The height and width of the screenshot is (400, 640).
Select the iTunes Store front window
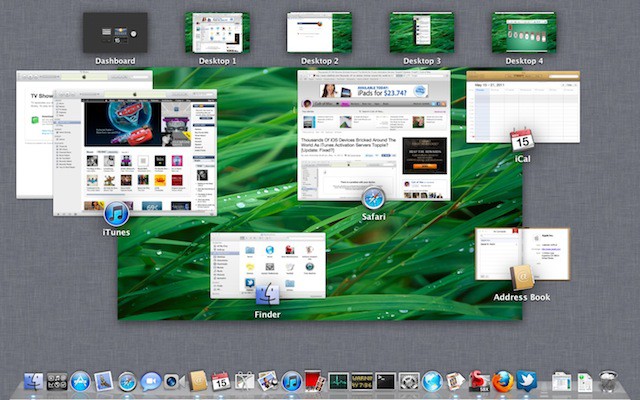pos(135,153)
